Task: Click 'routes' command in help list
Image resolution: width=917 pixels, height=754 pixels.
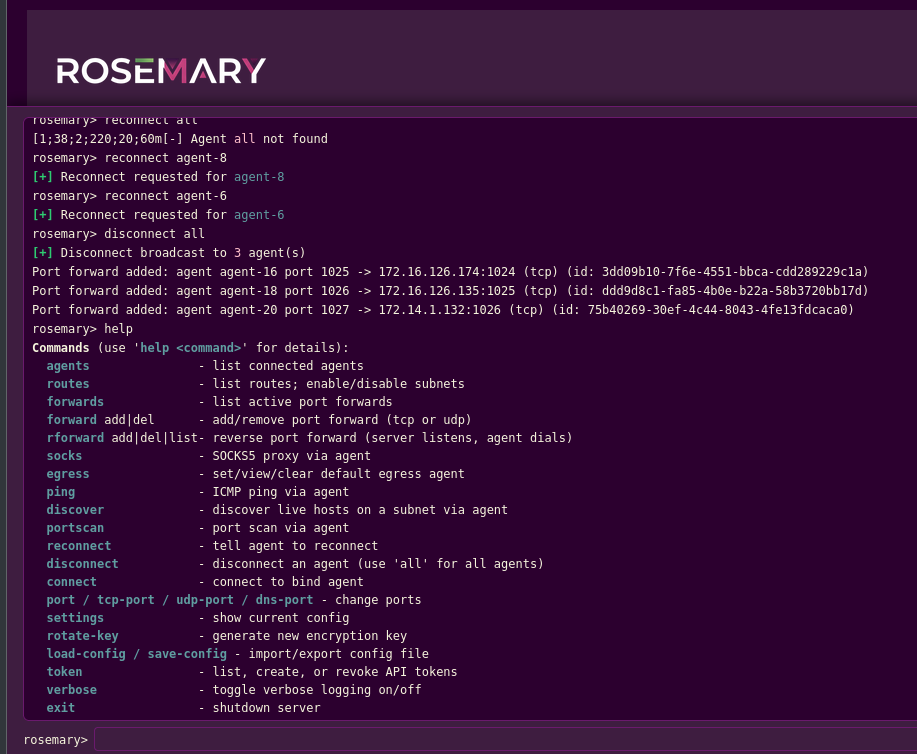Action: (x=68, y=384)
